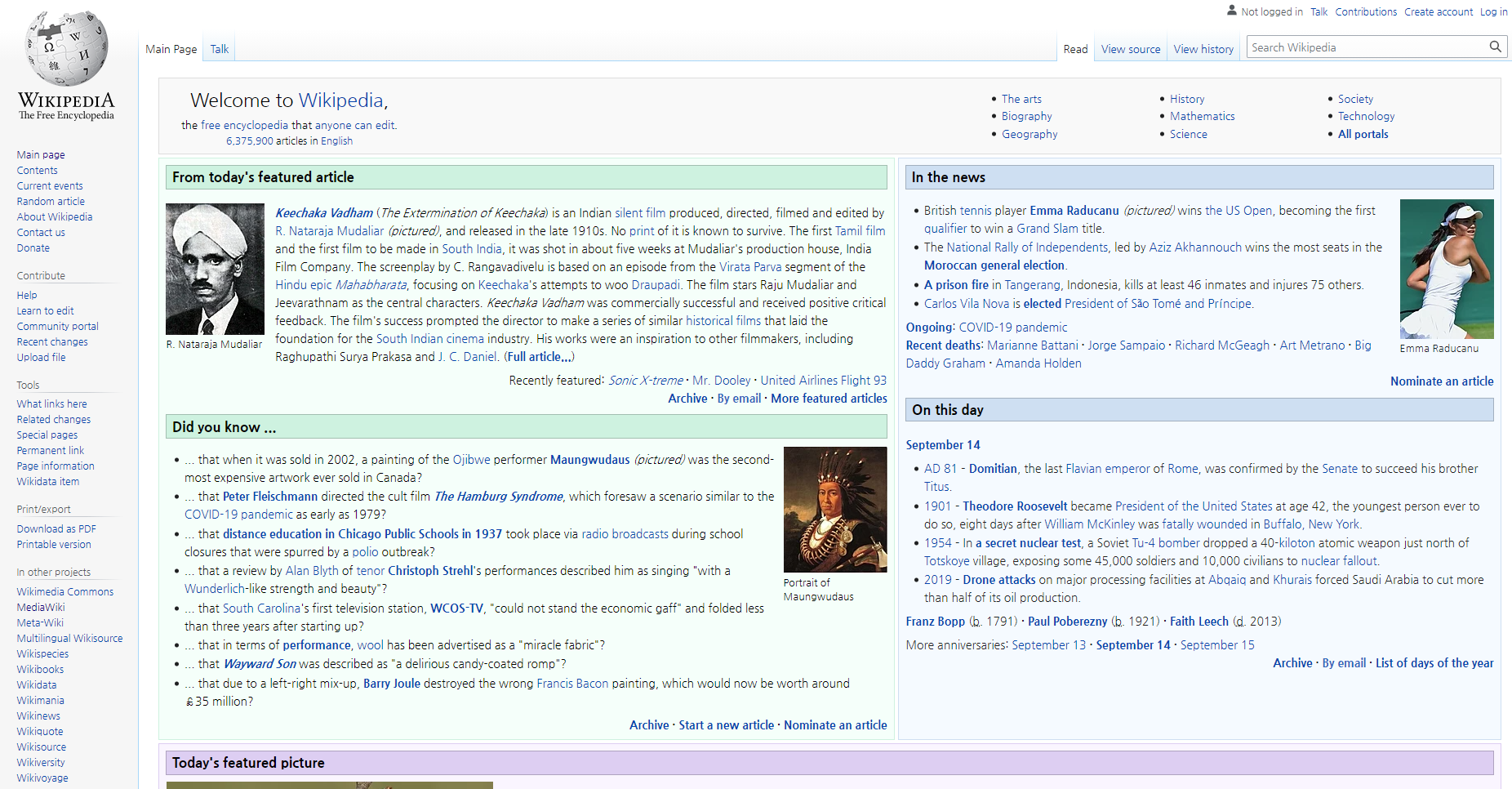Open the Technology portal link
This screenshot has width=1512, height=789.
tap(1366, 116)
